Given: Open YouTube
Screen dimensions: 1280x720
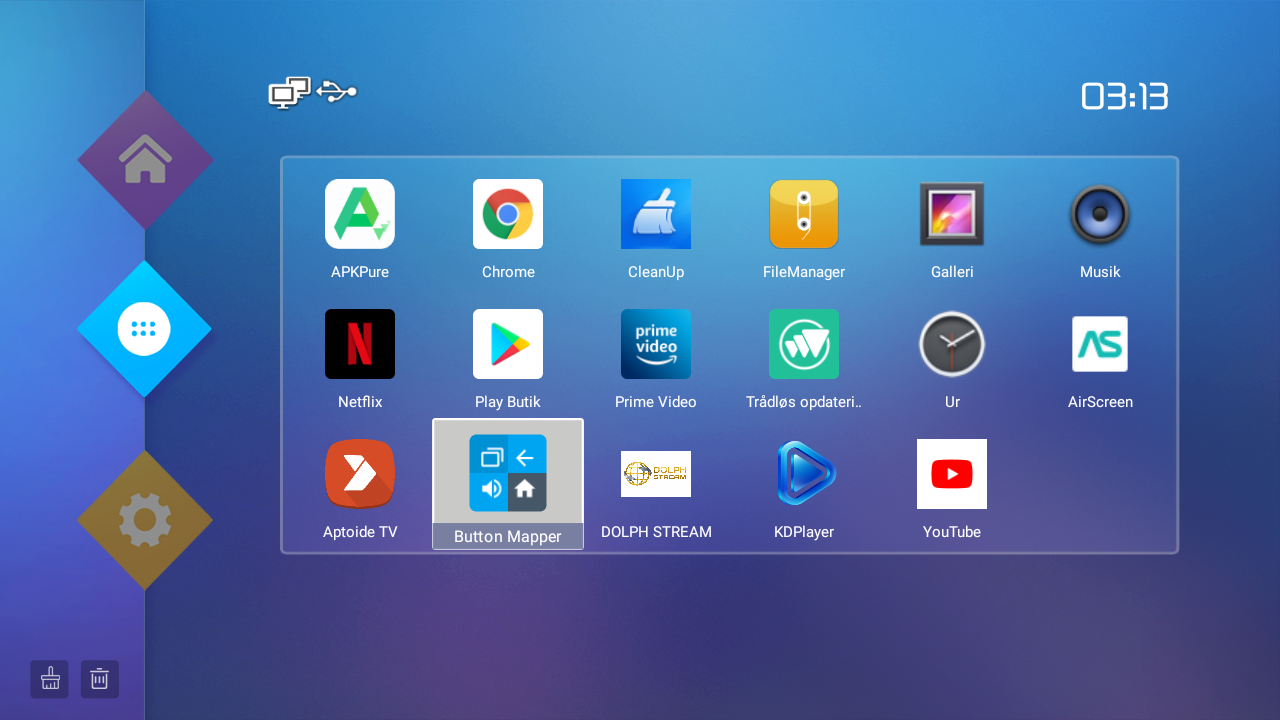Looking at the screenshot, I should [952, 474].
